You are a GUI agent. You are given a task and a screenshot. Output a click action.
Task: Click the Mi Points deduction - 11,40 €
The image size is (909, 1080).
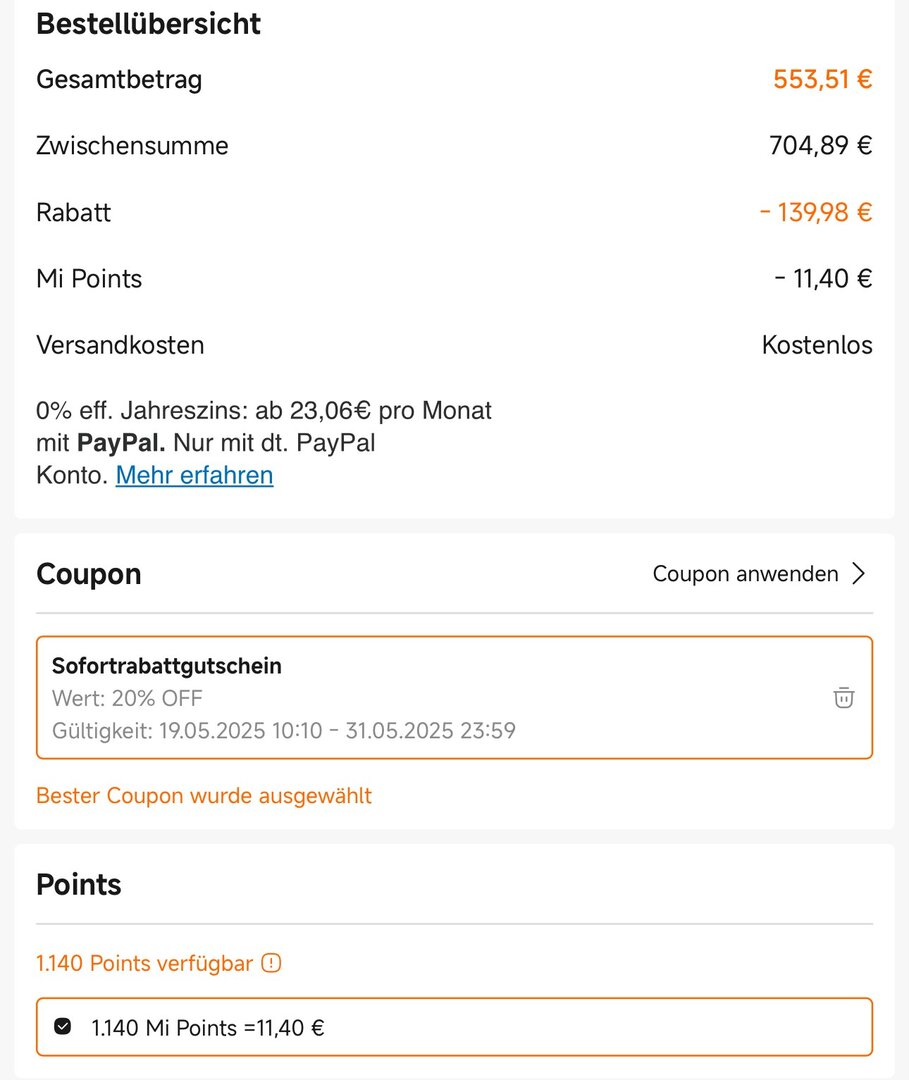pyautogui.click(x=823, y=278)
